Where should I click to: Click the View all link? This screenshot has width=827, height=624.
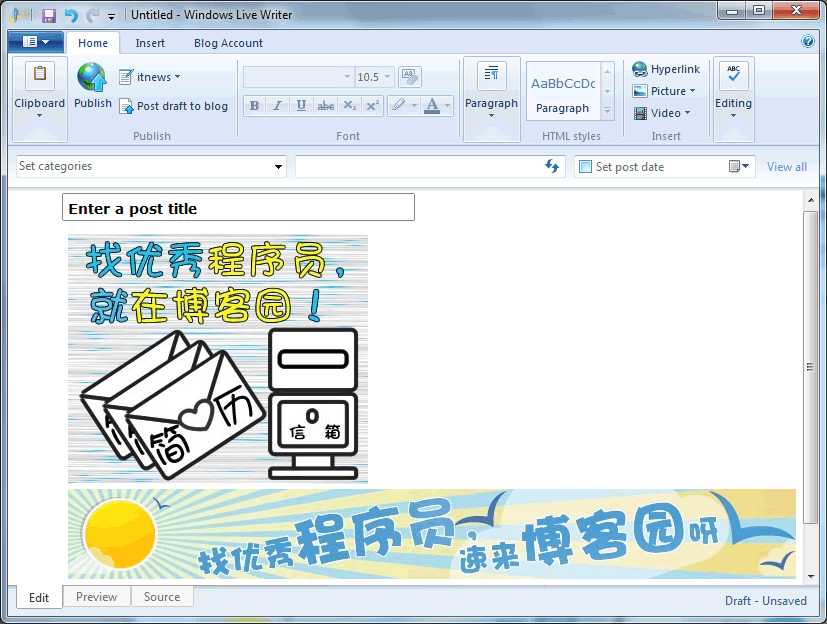pyautogui.click(x=786, y=167)
